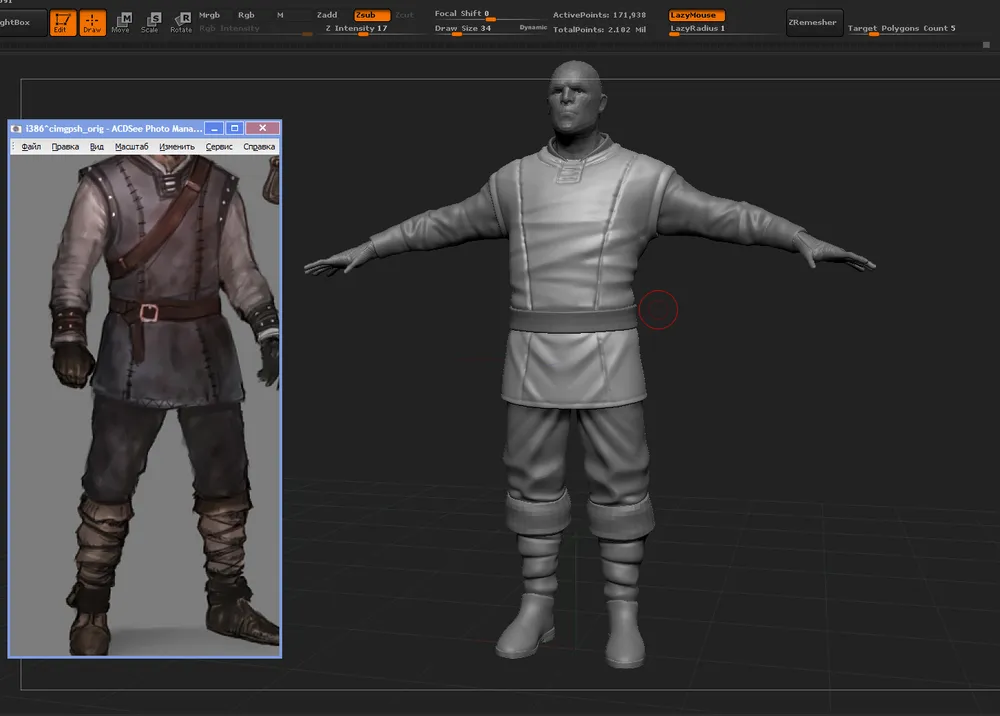Toggle Dynamic draw size

[x=533, y=28]
